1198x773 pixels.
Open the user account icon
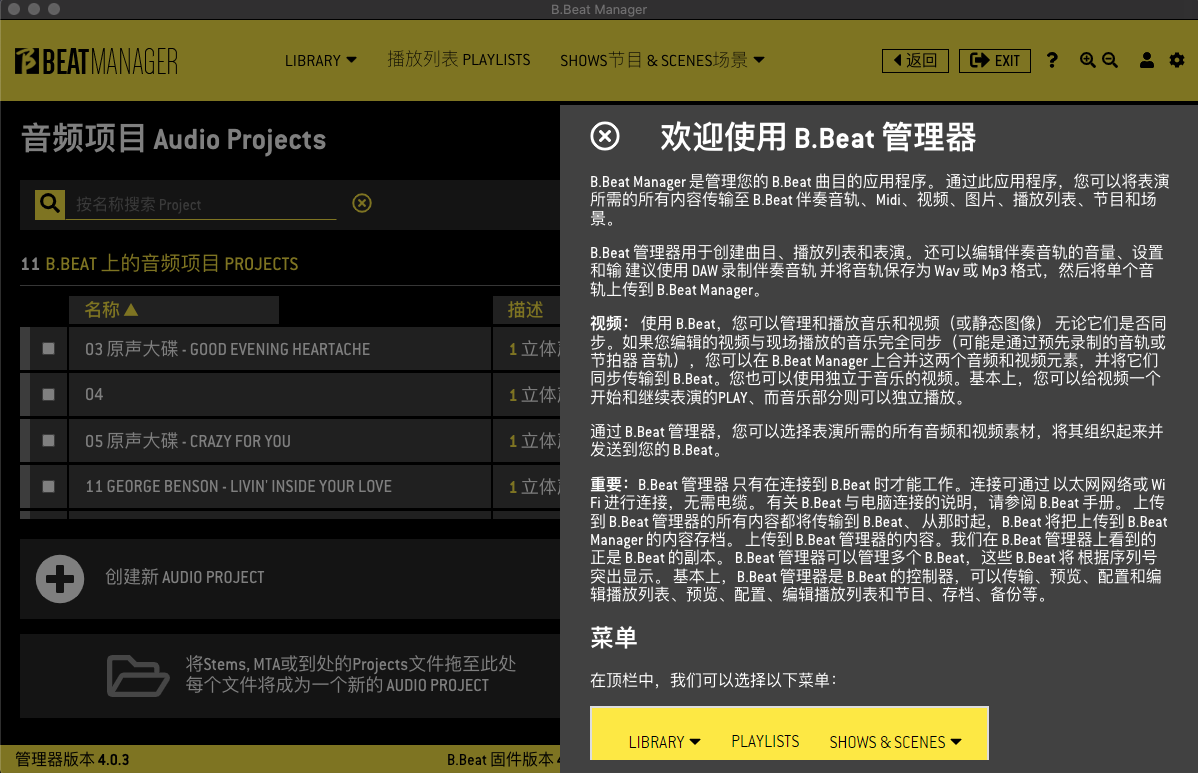1146,60
